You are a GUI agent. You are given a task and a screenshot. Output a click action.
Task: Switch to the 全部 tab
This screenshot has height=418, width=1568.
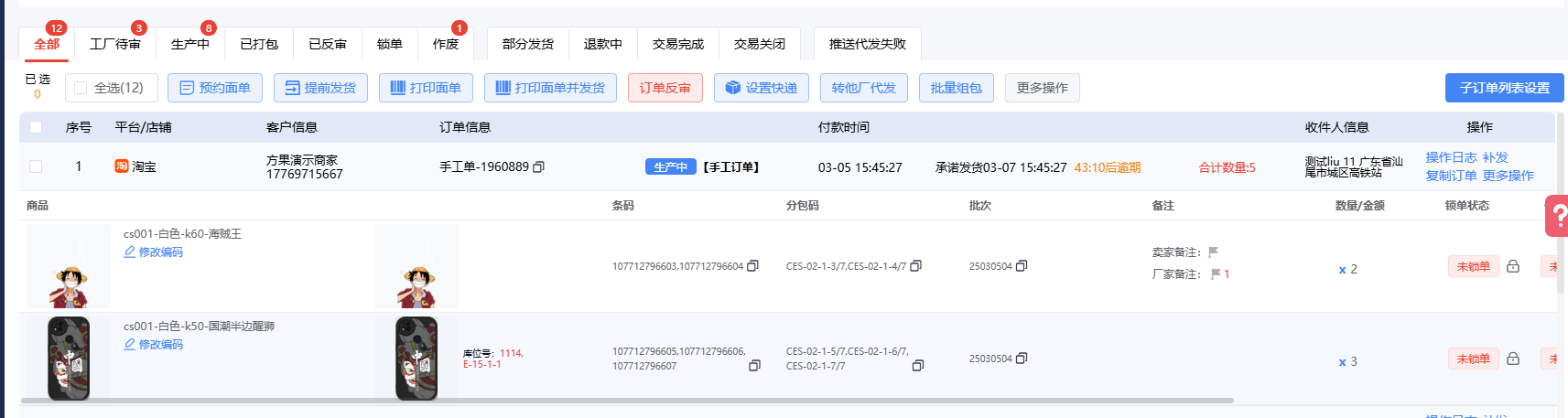tap(47, 44)
